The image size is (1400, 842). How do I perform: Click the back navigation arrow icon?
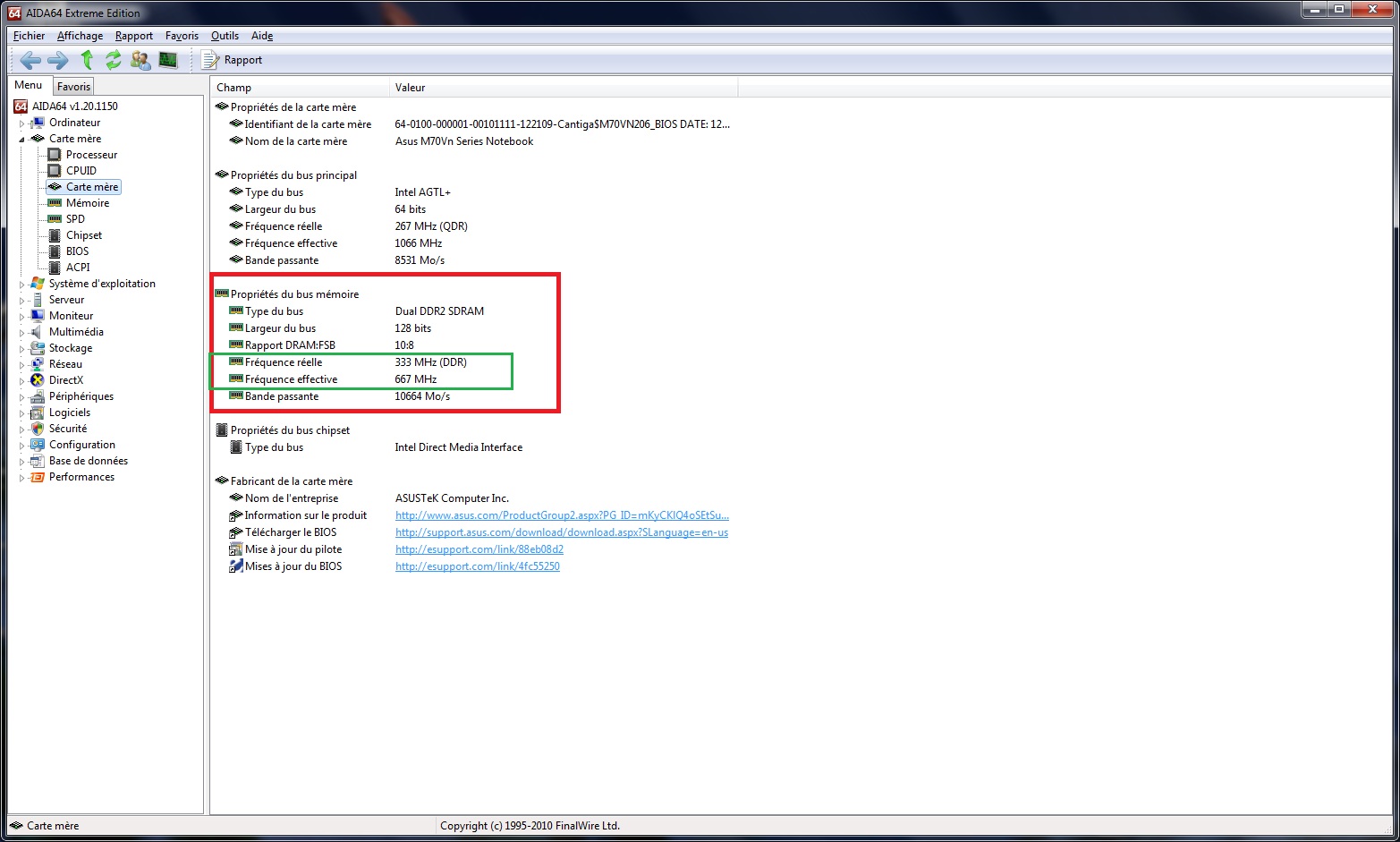coord(30,60)
